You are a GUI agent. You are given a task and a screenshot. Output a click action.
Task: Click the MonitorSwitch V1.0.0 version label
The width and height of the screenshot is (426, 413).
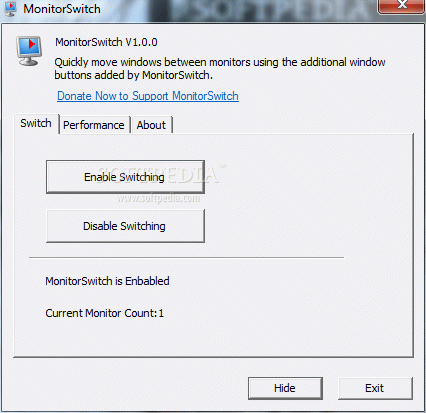click(106, 42)
